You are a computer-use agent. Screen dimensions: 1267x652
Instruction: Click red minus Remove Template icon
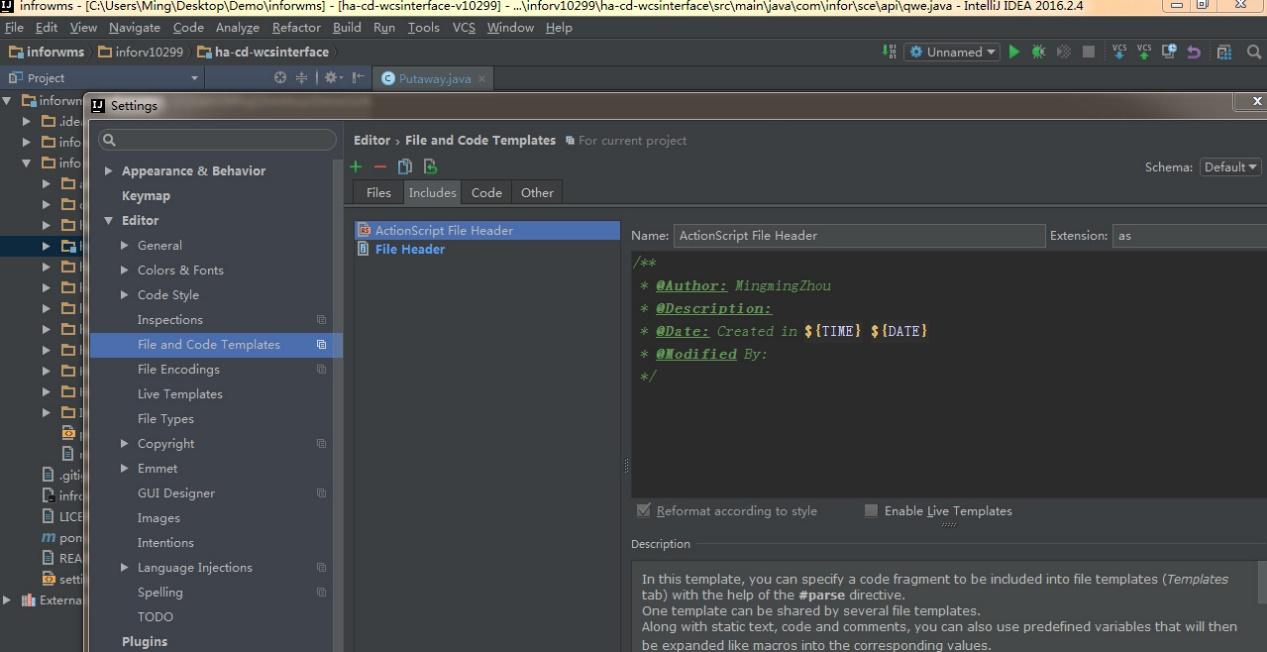(x=380, y=167)
